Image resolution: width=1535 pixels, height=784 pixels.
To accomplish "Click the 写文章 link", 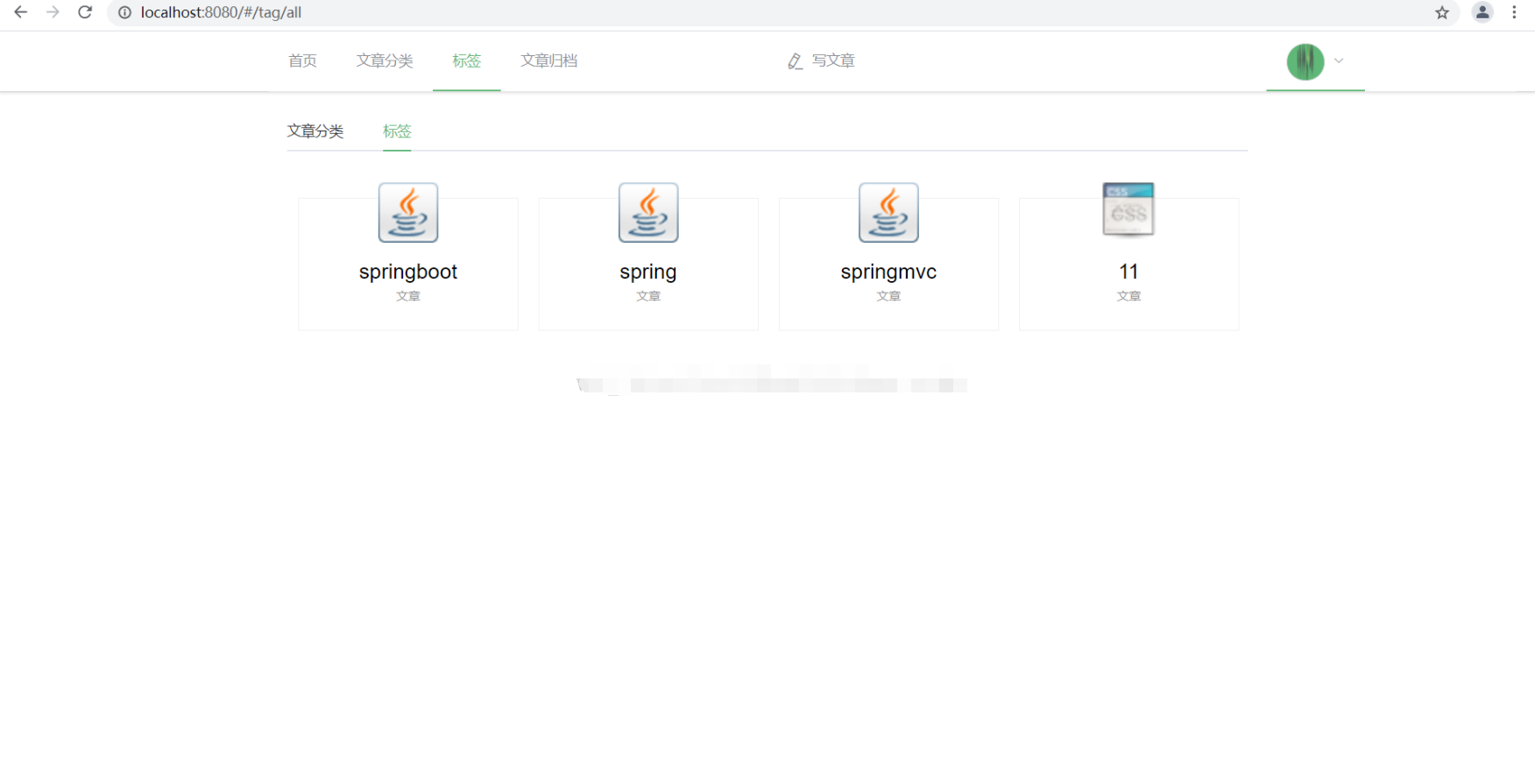I will [x=833, y=60].
